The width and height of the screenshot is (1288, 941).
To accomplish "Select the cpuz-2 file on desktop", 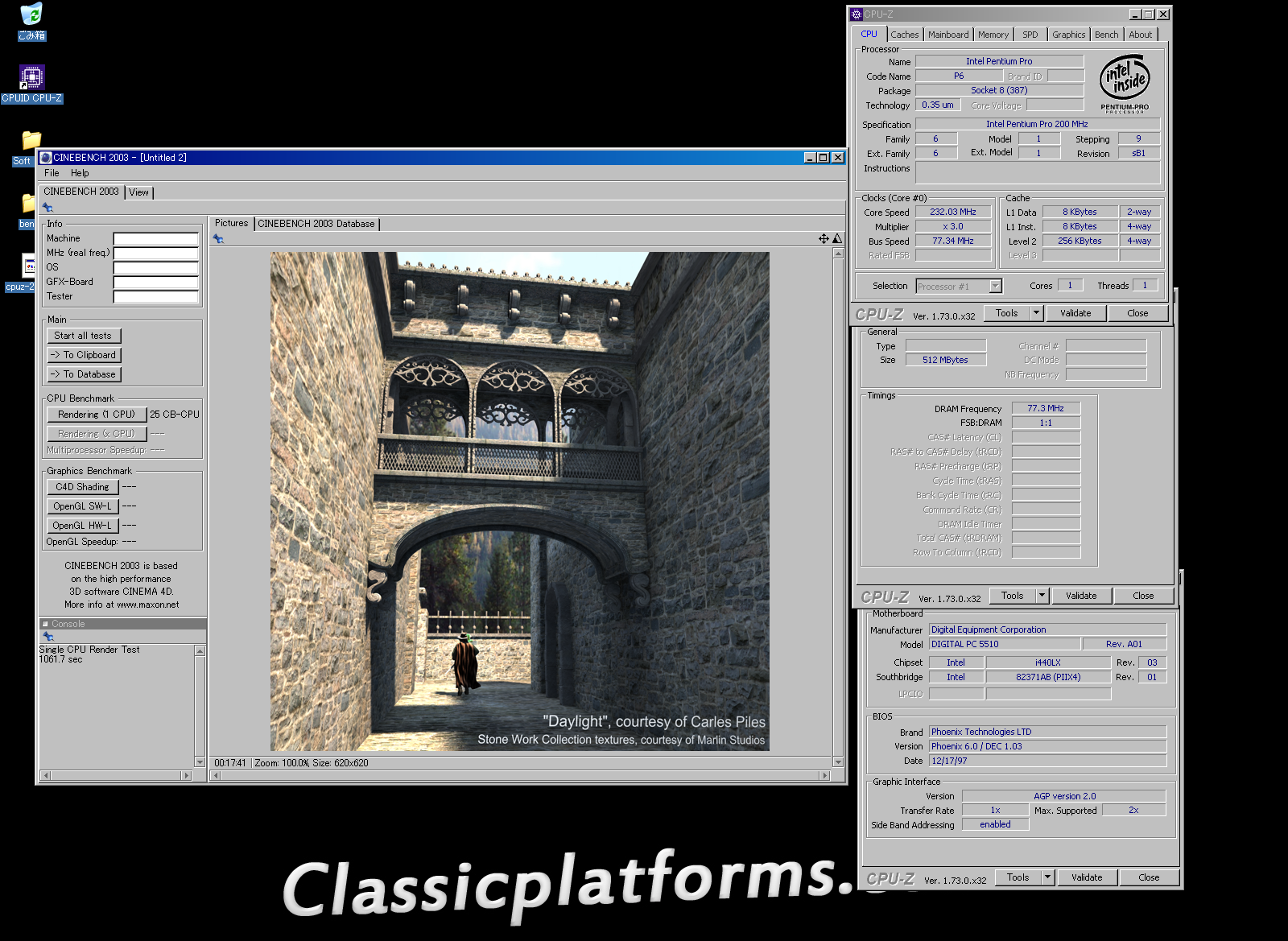I will [x=24, y=272].
